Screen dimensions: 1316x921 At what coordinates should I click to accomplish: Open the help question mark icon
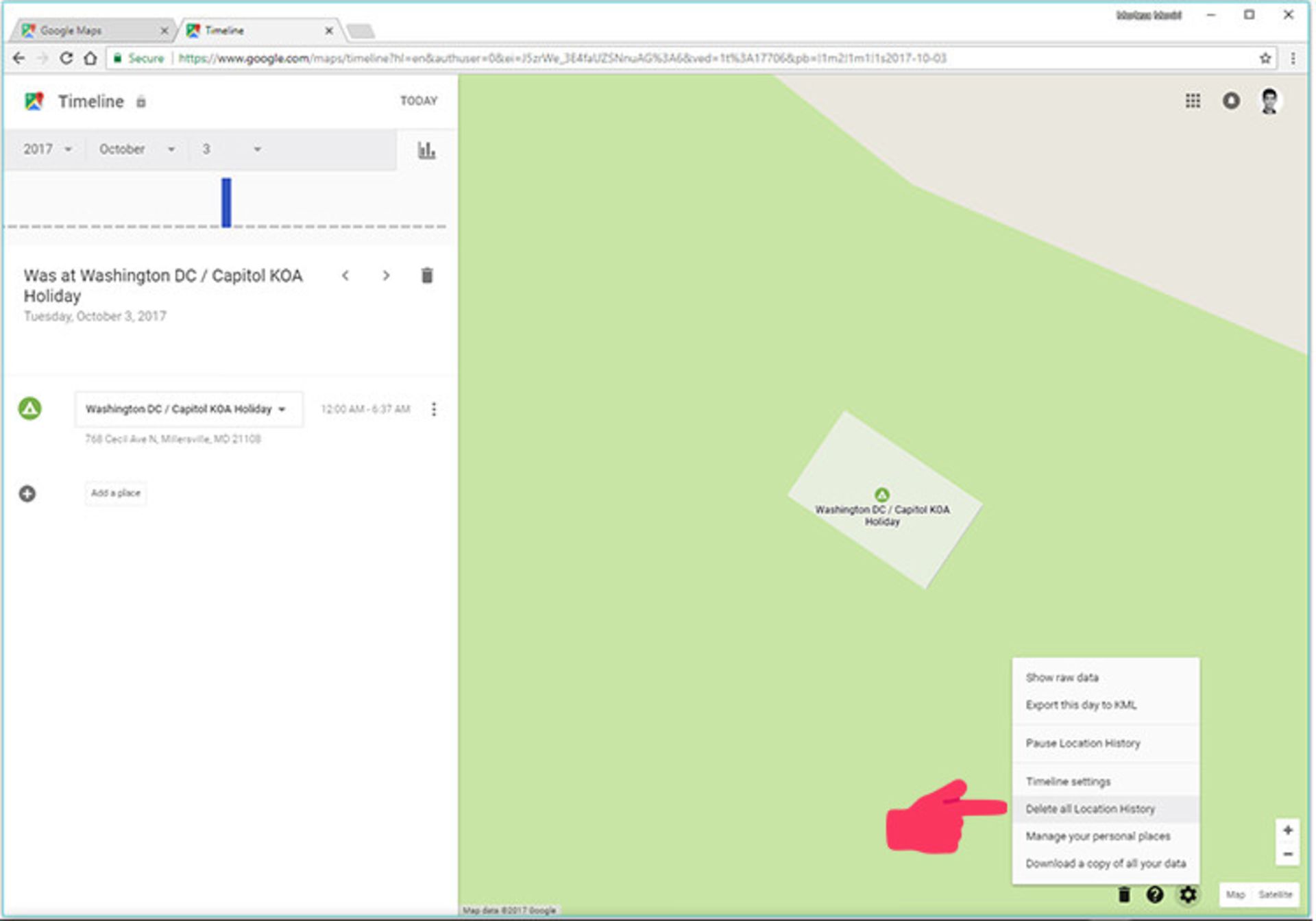[x=1155, y=894]
